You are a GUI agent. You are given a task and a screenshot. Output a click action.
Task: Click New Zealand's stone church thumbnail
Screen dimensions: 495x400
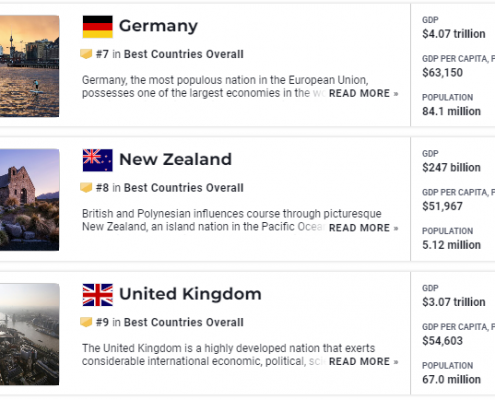click(29, 200)
